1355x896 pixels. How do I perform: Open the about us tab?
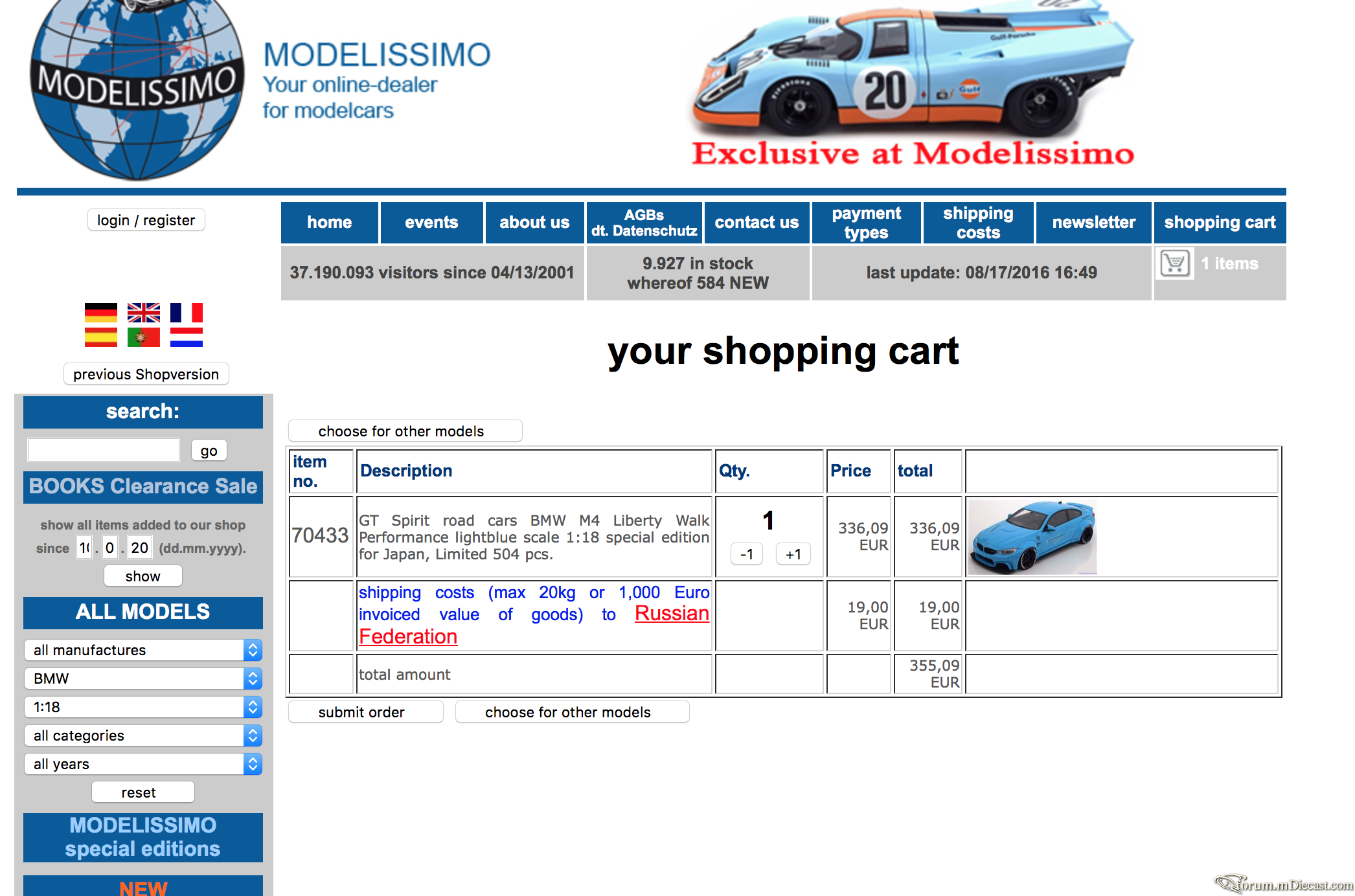pos(534,223)
